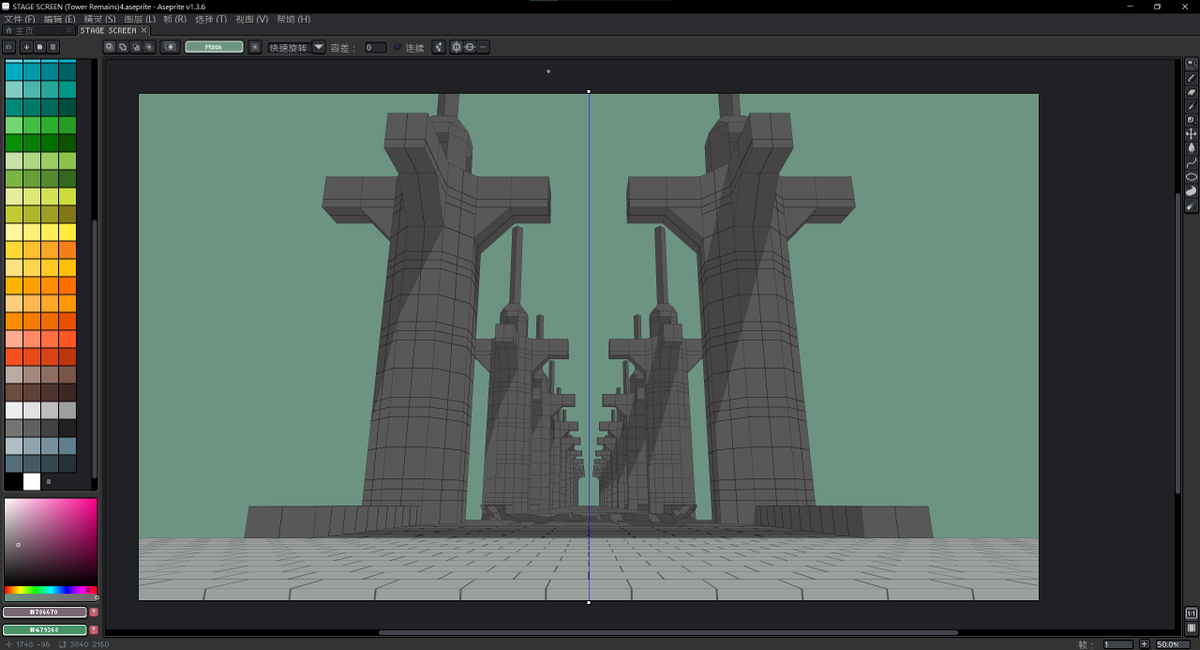The image size is (1200, 650).
Task: Toggle background color #479368 warning icon
Action: click(93, 630)
